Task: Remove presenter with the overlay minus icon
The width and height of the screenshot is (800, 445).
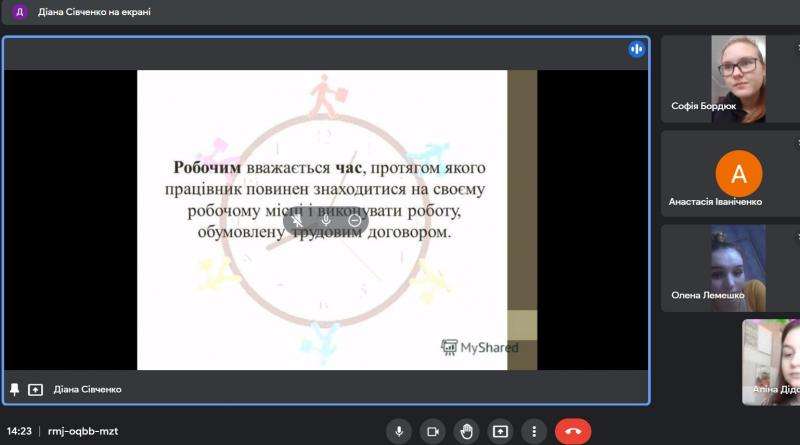Action: (x=354, y=220)
